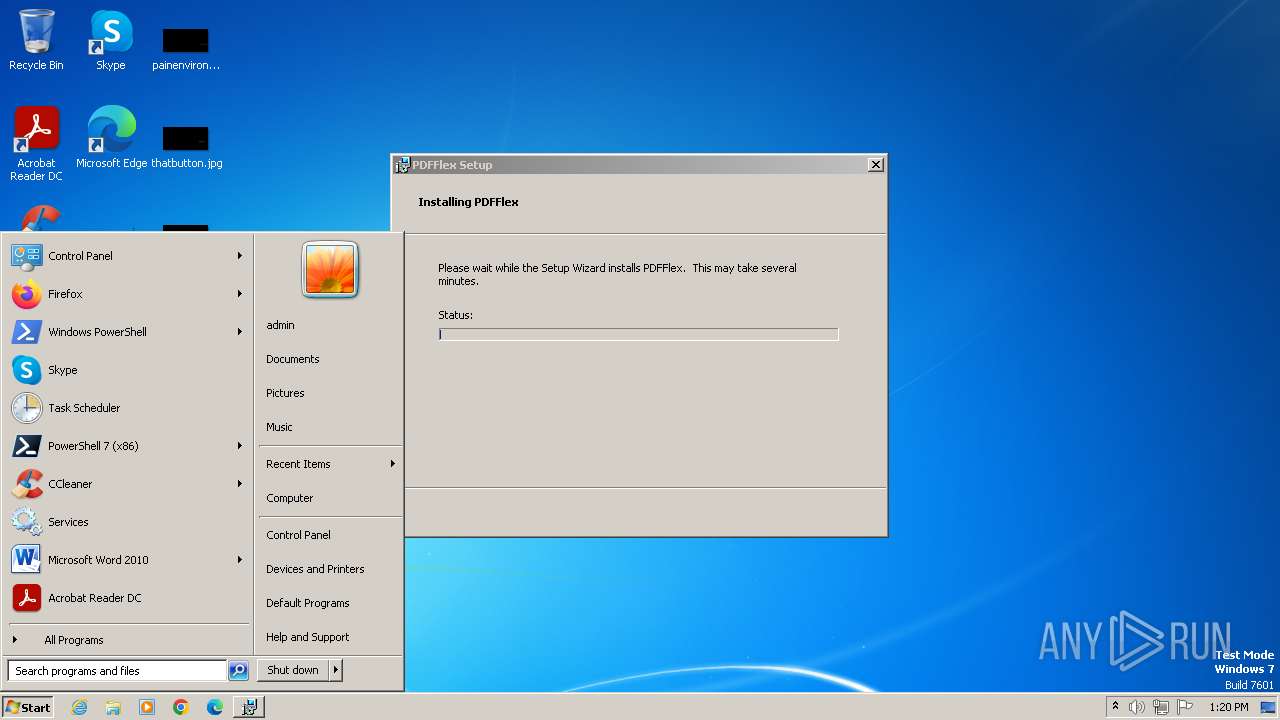Open Services from the Start menu
Image resolution: width=1280 pixels, height=720 pixels.
coord(128,522)
